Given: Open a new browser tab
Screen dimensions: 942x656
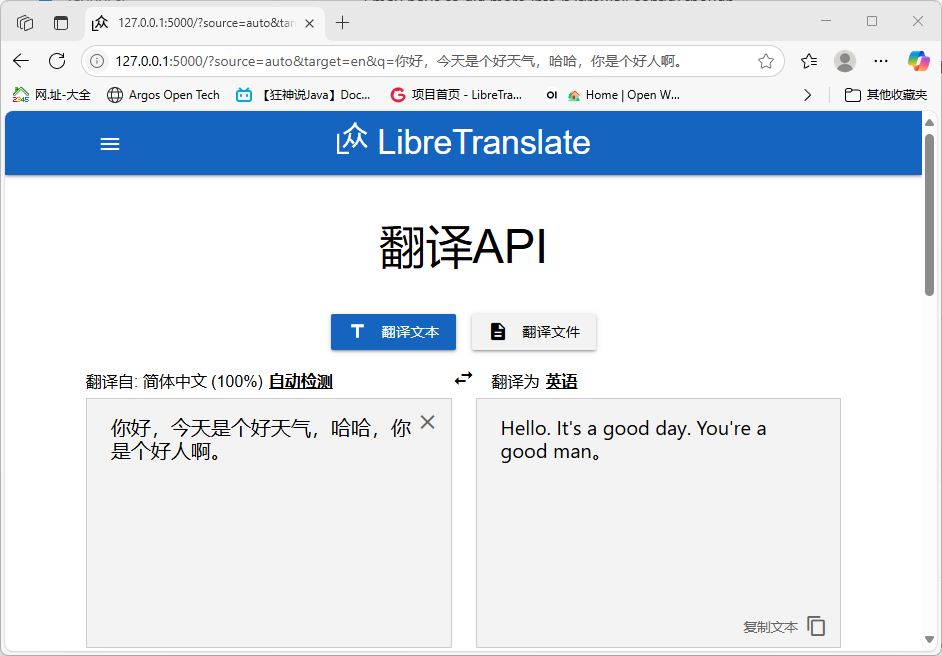Looking at the screenshot, I should 342,23.
